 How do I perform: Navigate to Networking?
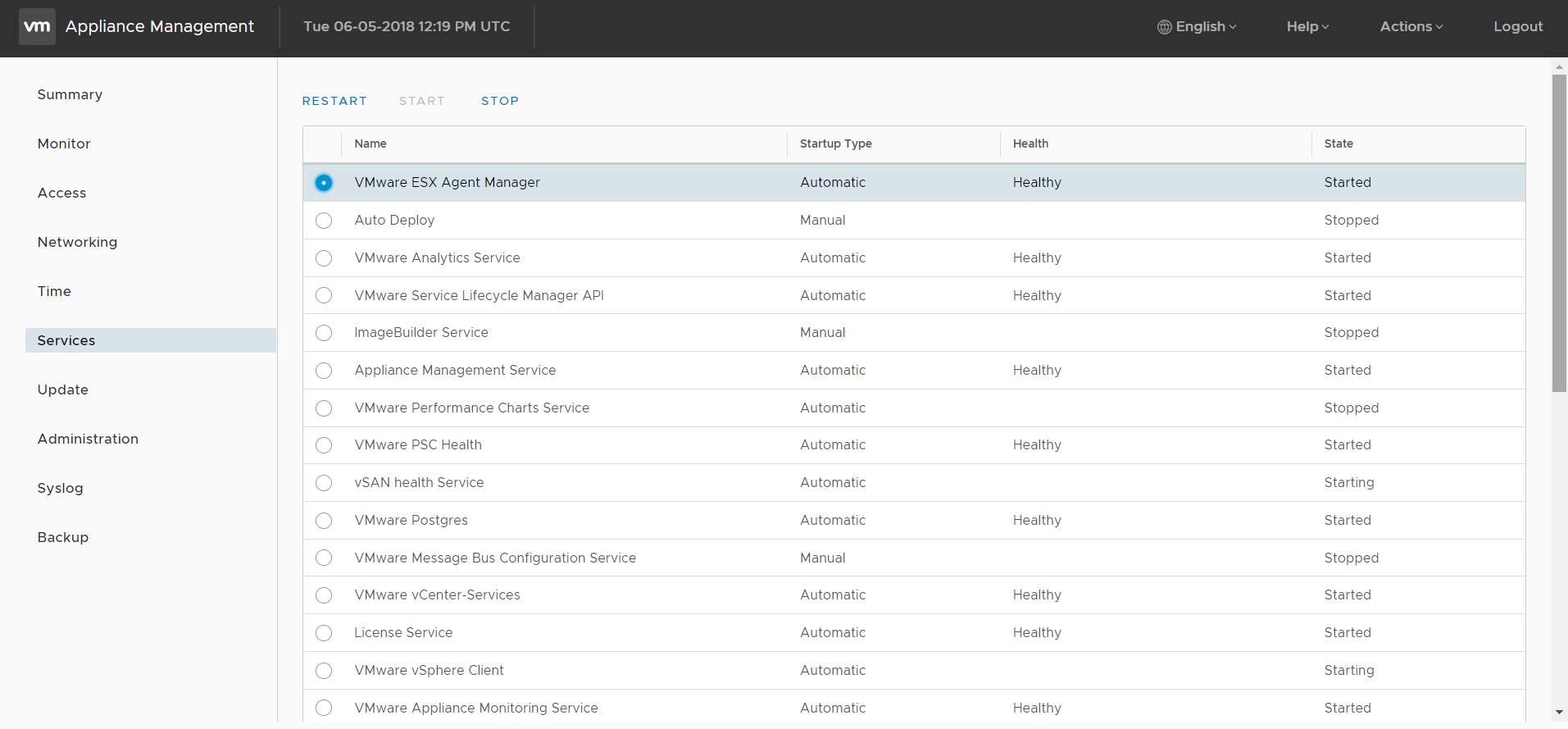(x=77, y=242)
